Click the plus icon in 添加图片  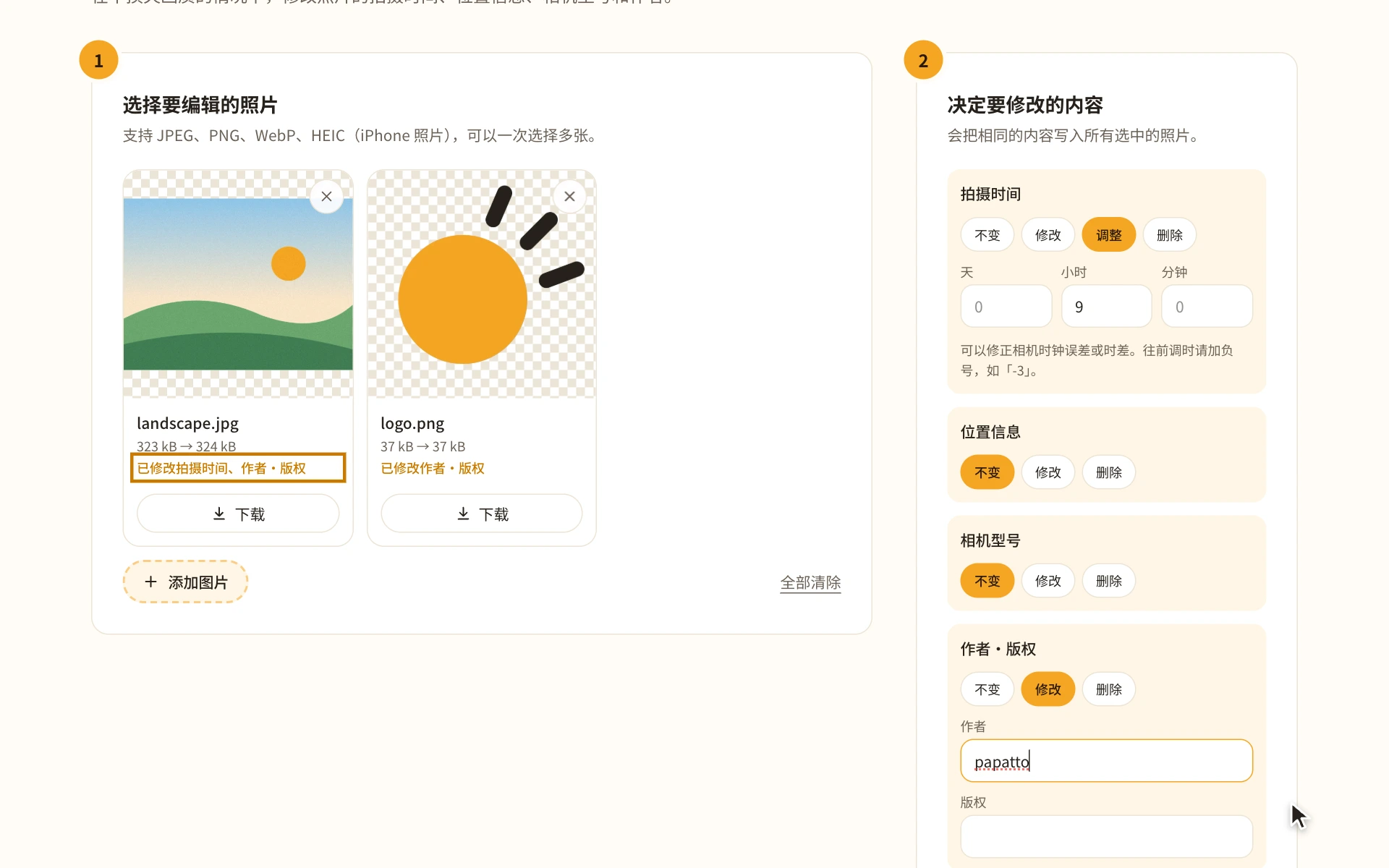tap(150, 582)
